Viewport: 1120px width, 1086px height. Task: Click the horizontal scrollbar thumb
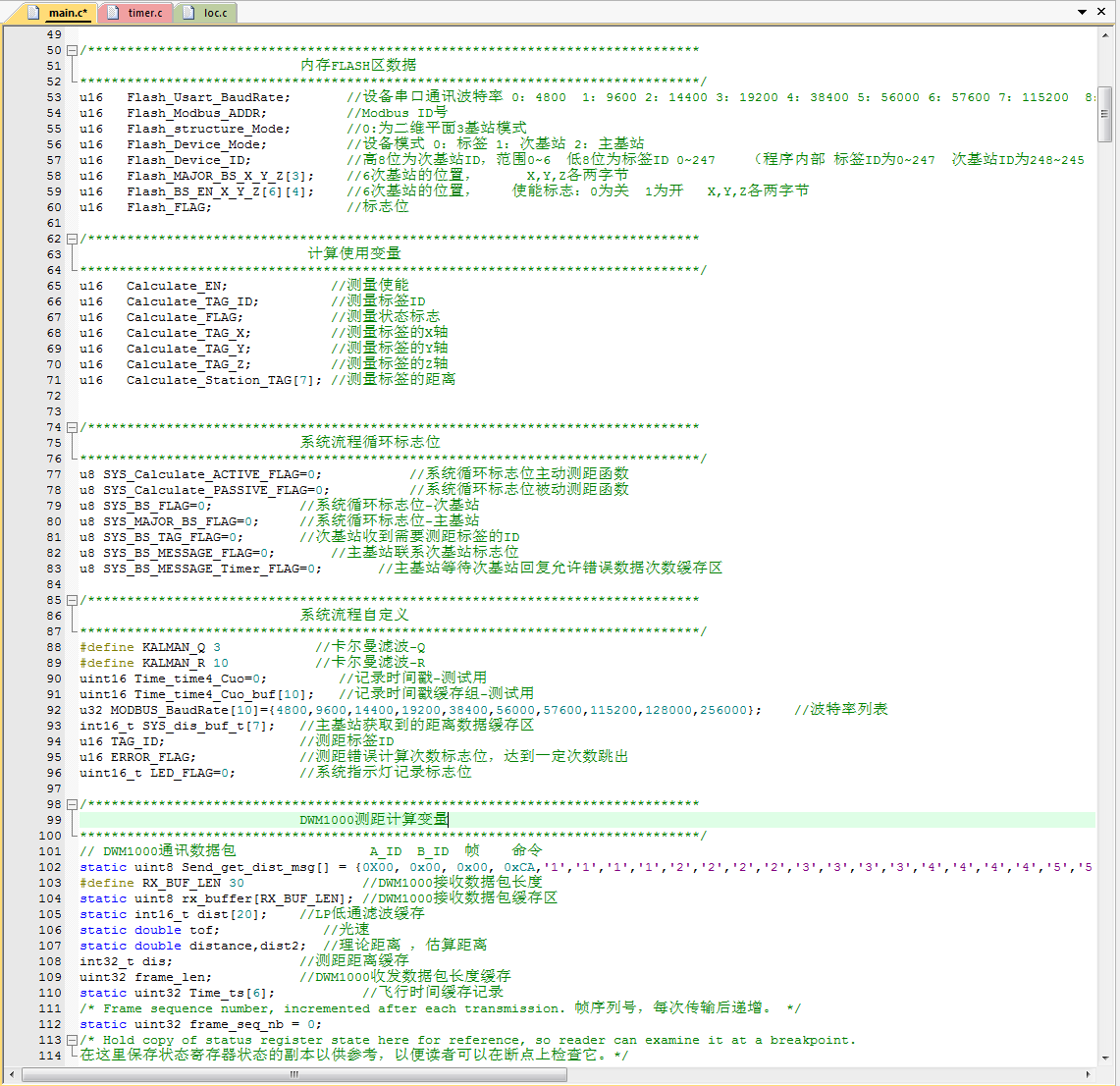(294, 1074)
